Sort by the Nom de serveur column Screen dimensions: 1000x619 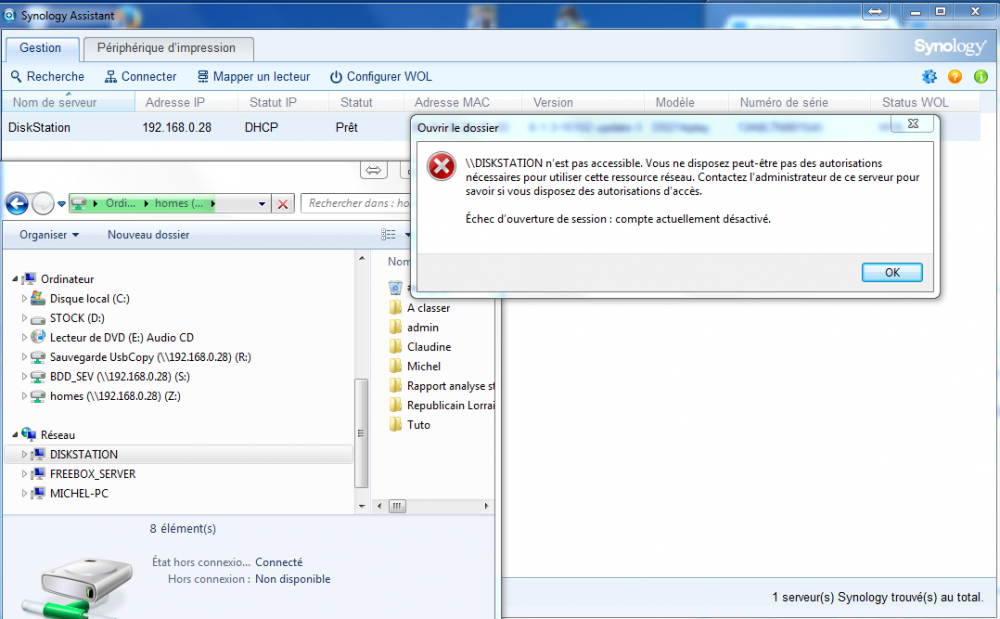pyautogui.click(x=68, y=102)
